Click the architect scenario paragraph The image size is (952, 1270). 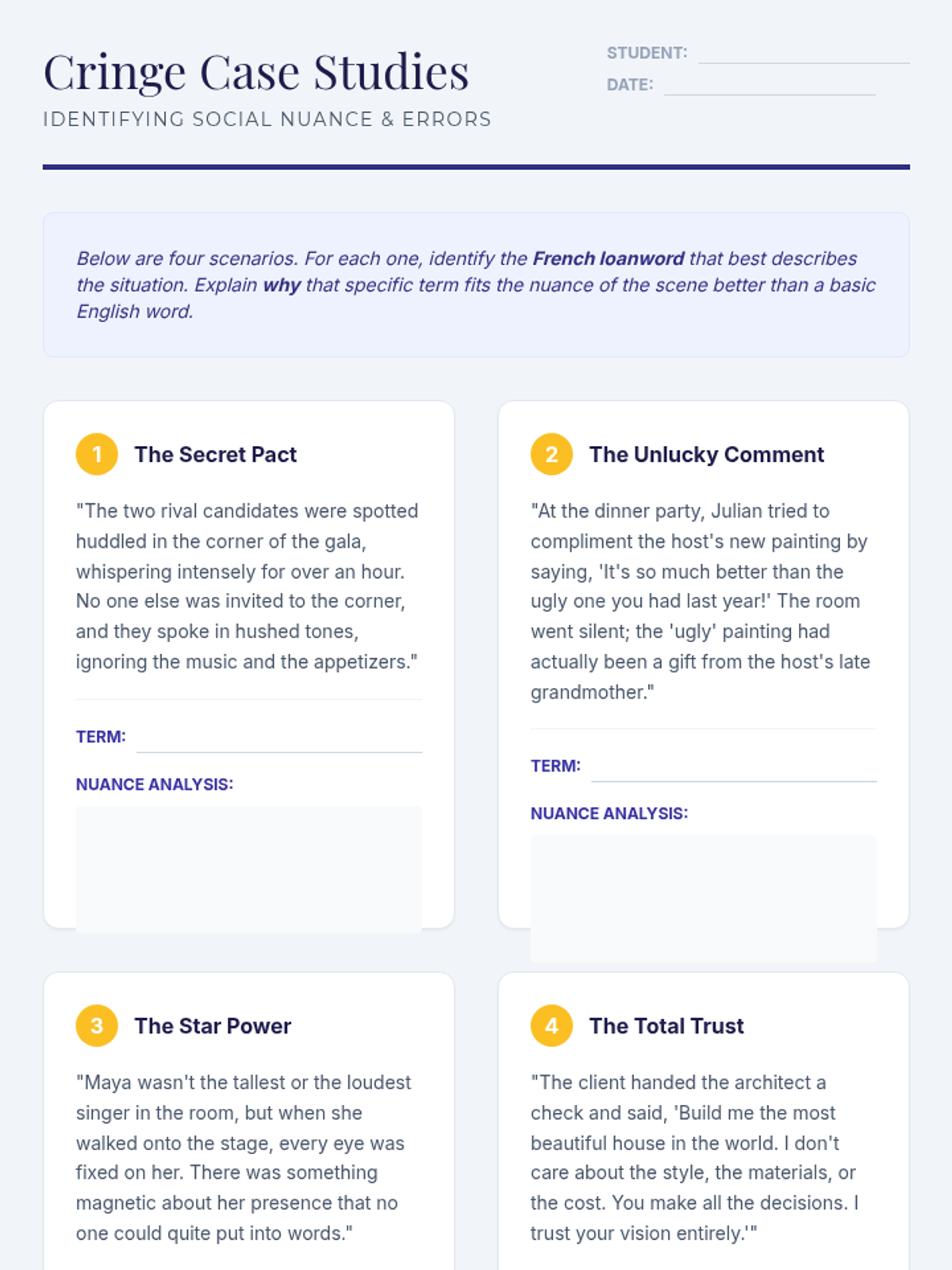click(x=695, y=1158)
